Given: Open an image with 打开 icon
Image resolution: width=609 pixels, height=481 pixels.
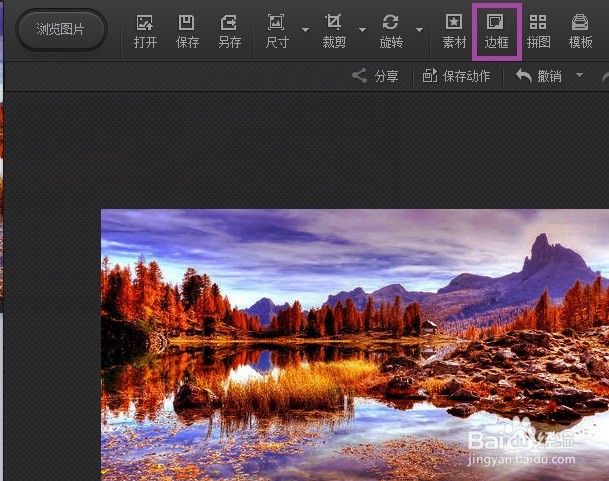Looking at the screenshot, I should click(x=145, y=32).
